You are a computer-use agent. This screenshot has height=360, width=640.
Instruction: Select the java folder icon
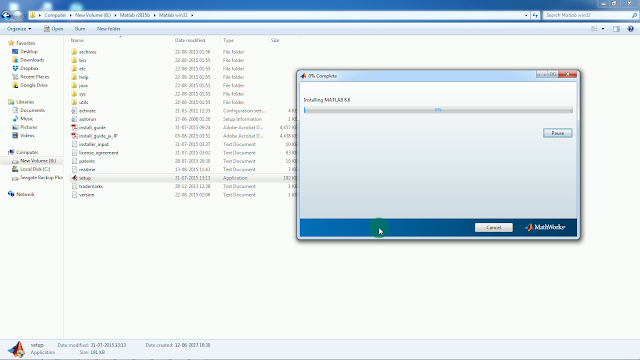click(74, 85)
